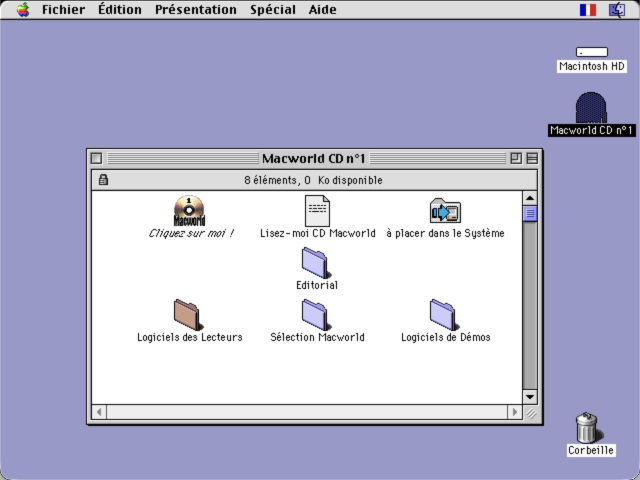The width and height of the screenshot is (640, 480).
Task: Click the Logiciels de Démos label
Action: pos(446,337)
